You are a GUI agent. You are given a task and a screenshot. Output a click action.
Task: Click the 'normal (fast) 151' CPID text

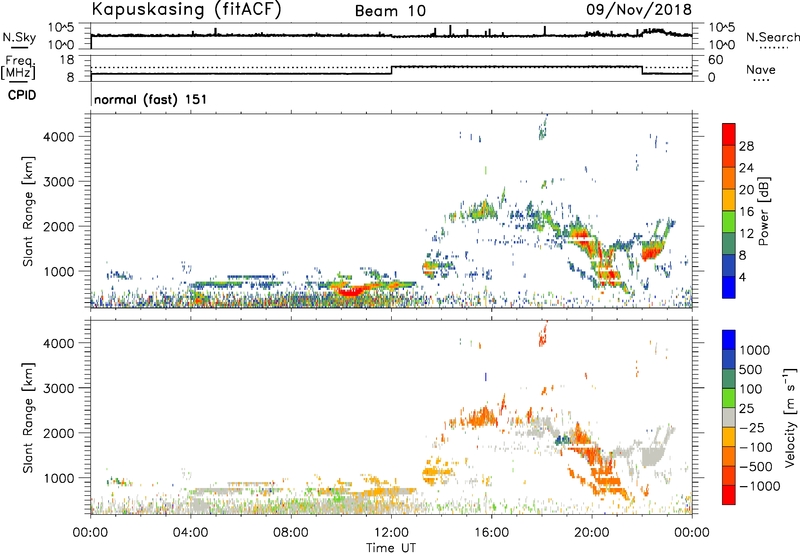click(151, 99)
